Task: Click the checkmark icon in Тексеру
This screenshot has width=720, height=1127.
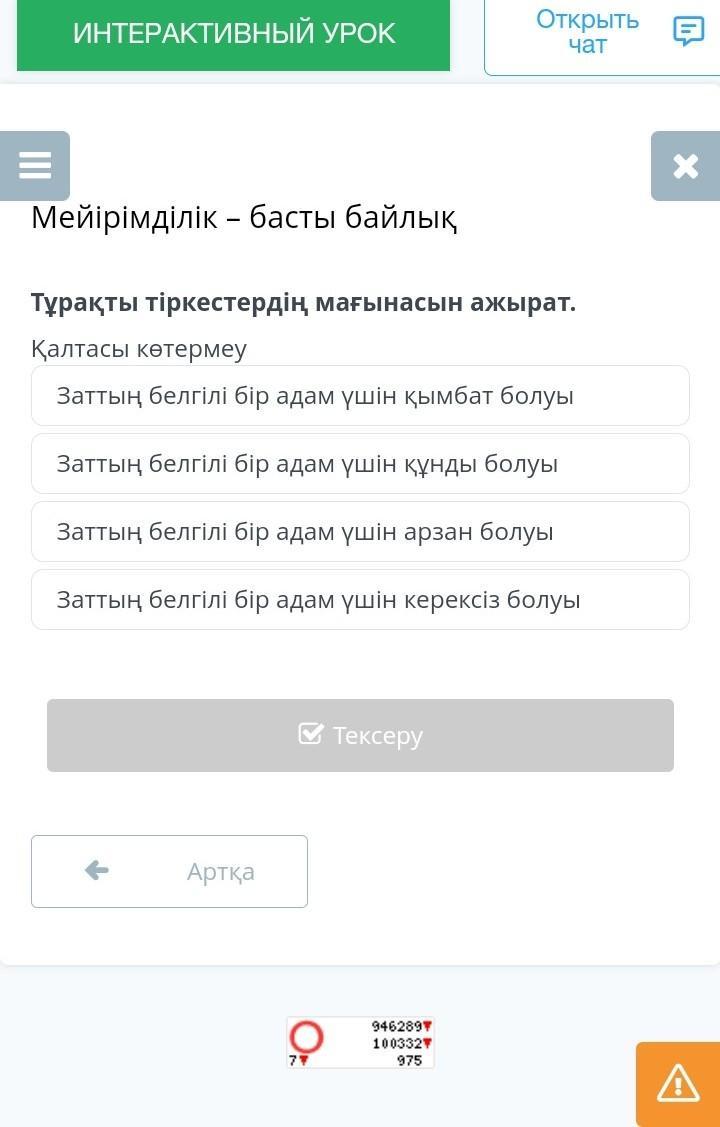Action: click(310, 734)
